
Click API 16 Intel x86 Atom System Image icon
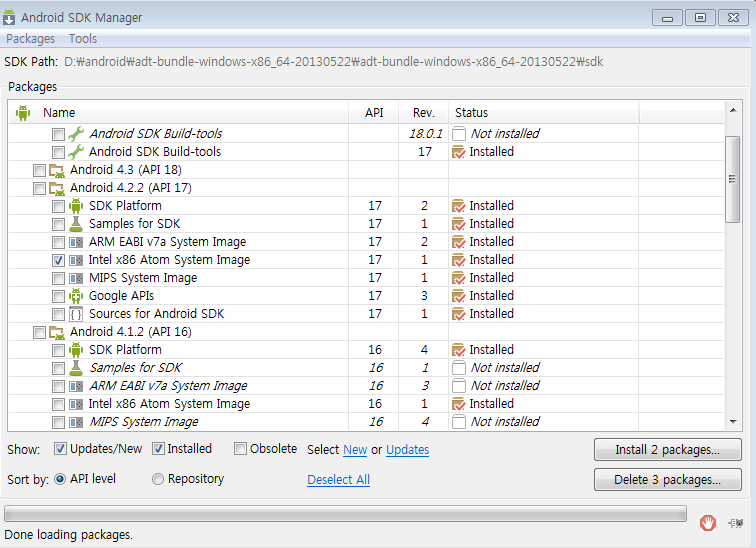(76, 404)
